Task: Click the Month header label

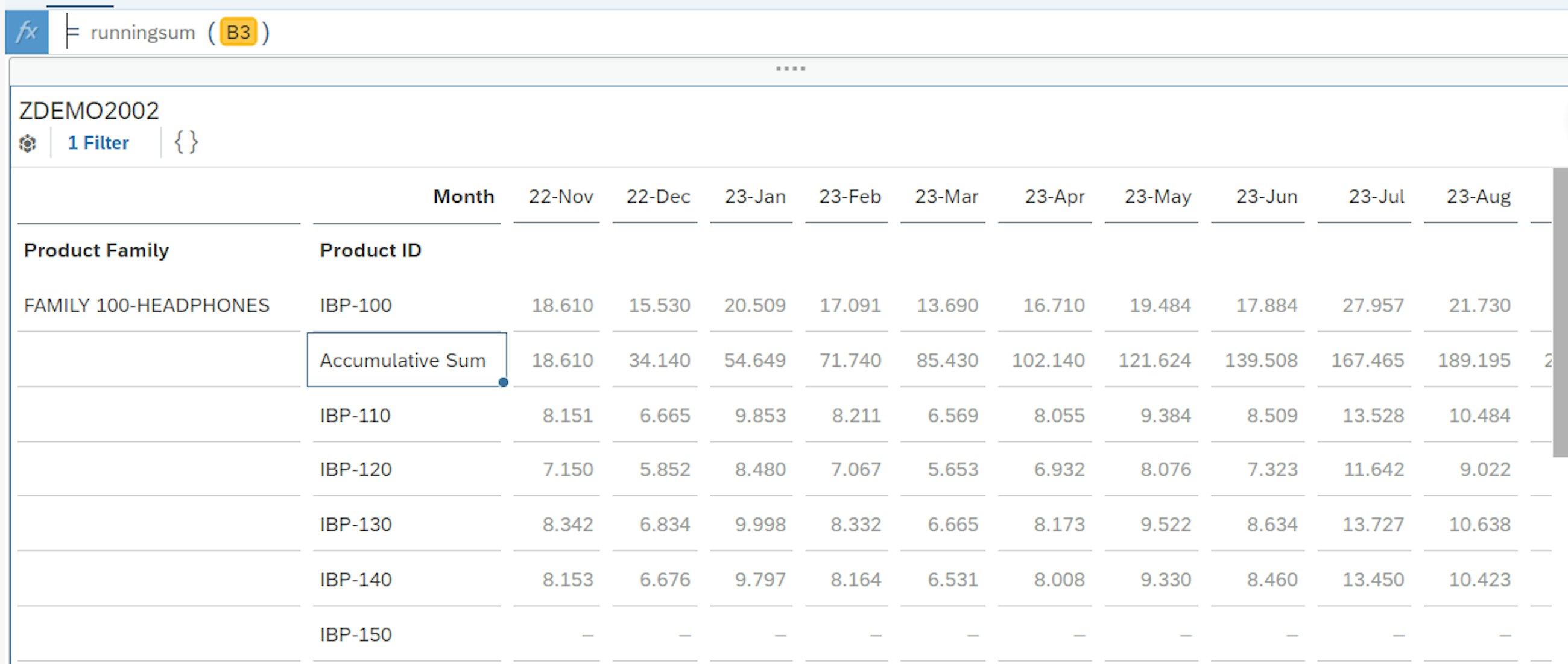Action: [463, 196]
